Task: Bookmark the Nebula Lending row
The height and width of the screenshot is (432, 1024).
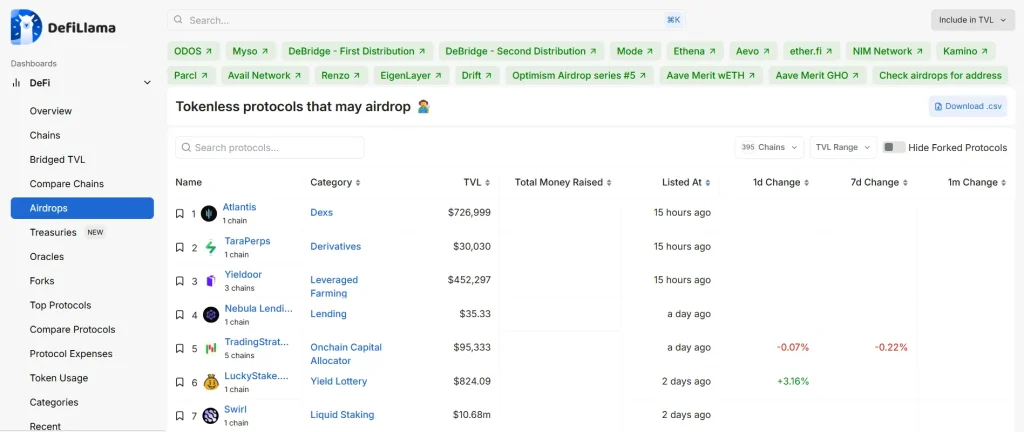Action: point(180,315)
